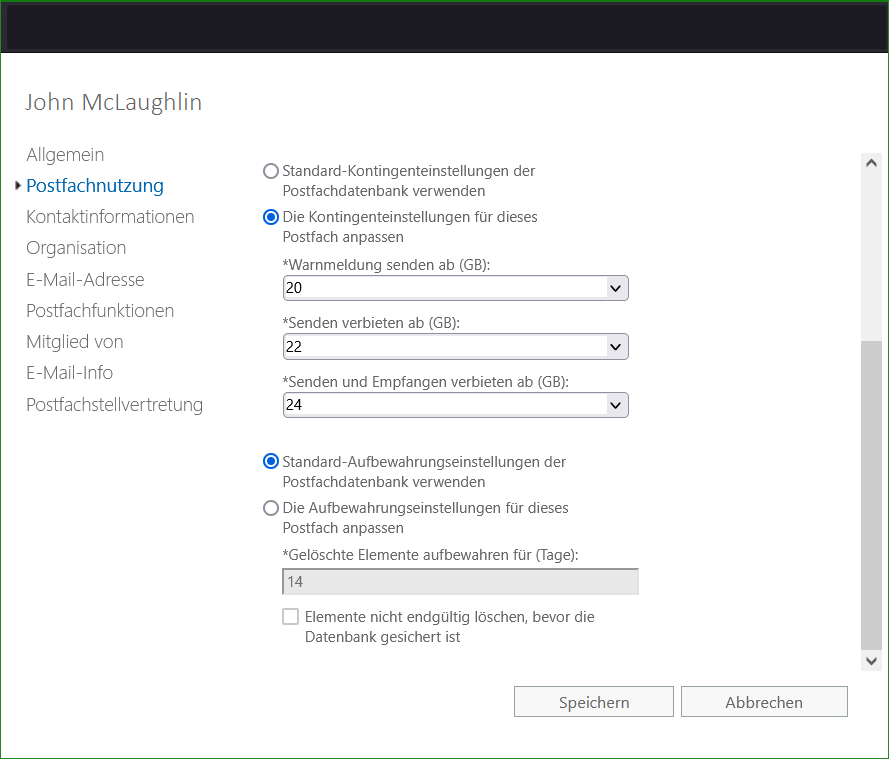Open the Mitglied von section
The width and height of the screenshot is (889, 759).
(74, 341)
